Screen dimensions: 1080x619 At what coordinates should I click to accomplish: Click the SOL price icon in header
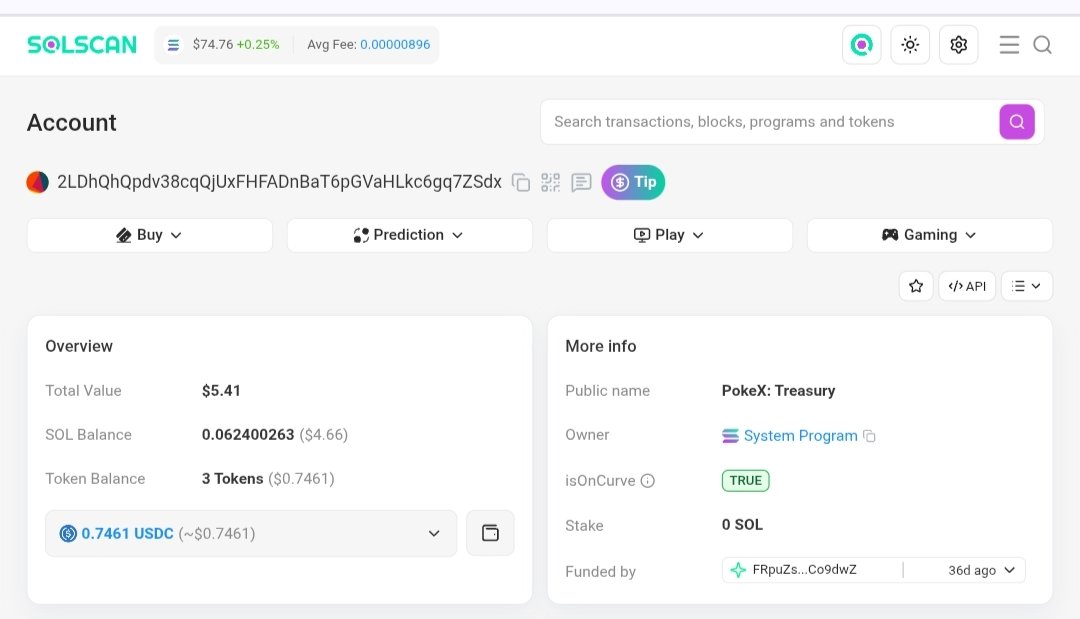coord(174,45)
